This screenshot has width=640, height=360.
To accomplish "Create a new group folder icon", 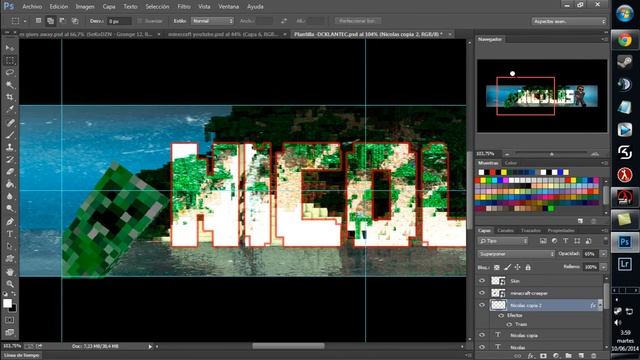I will [x=569, y=356].
